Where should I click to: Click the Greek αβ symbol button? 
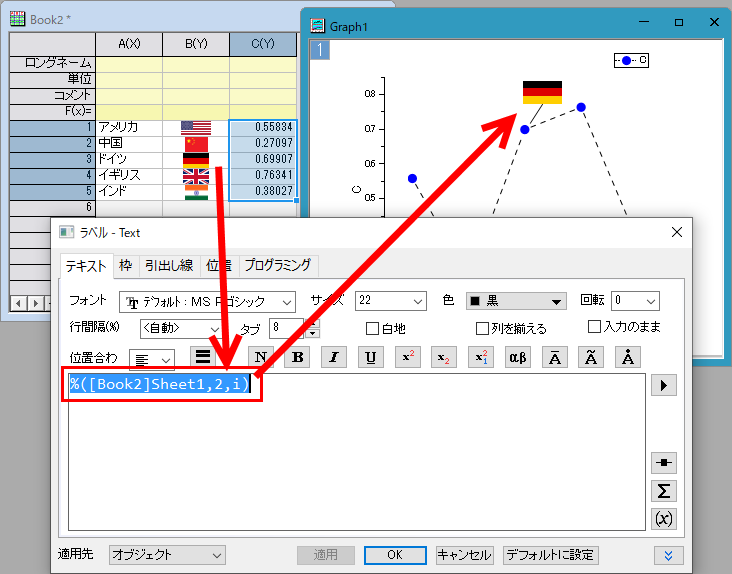point(518,357)
